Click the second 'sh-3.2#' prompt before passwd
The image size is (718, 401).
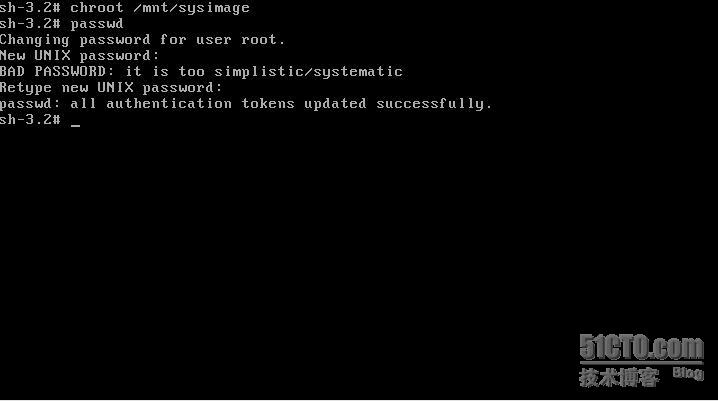pyautogui.click(x=30, y=24)
